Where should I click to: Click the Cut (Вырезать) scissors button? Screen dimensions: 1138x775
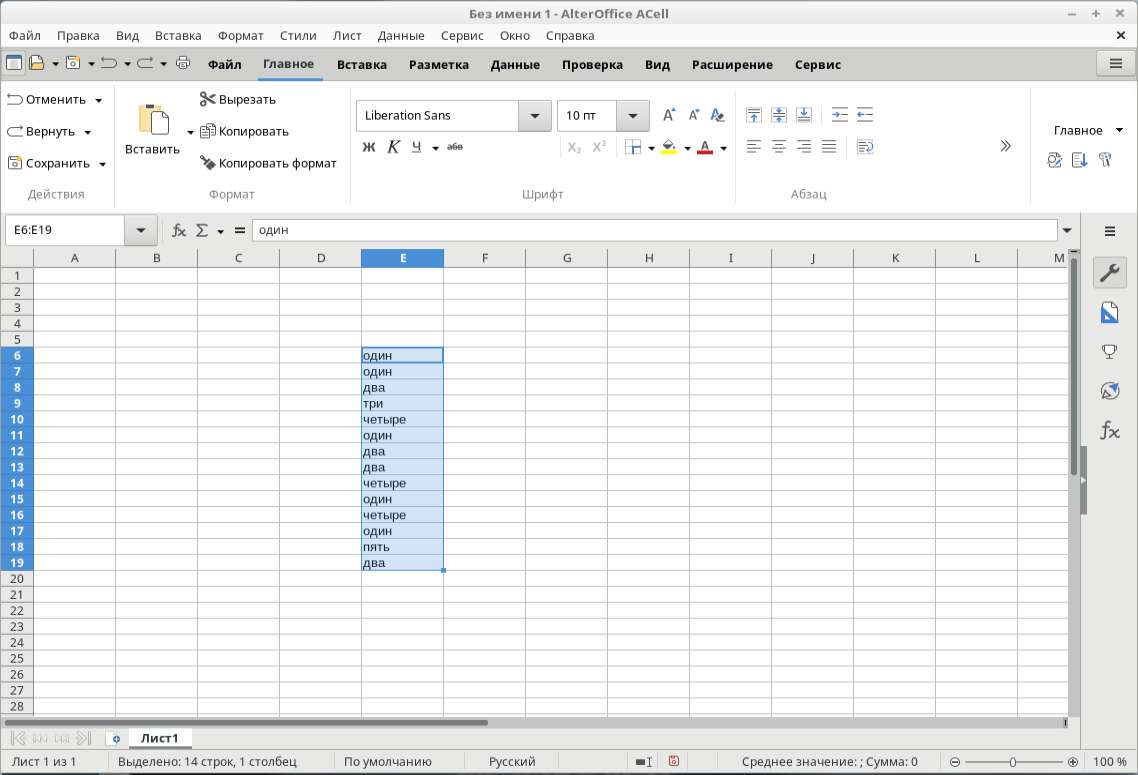coord(238,99)
